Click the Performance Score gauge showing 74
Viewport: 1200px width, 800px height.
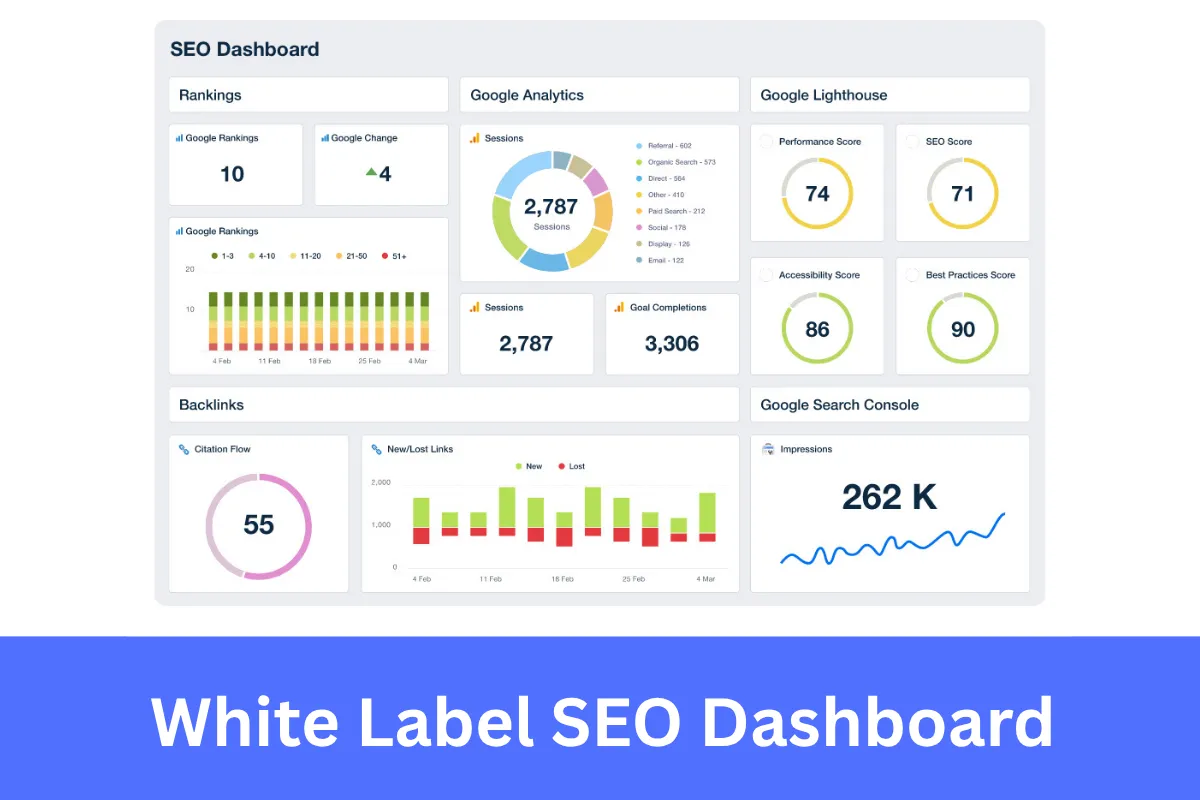tap(817, 193)
